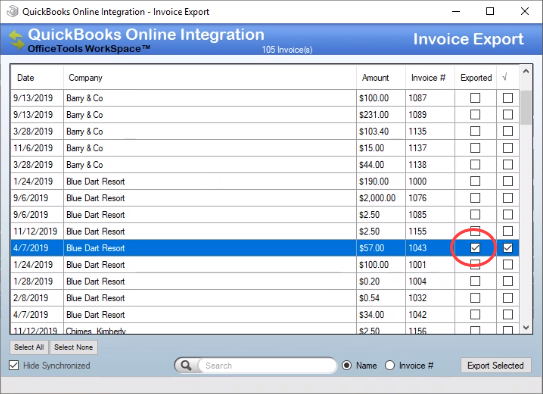This screenshot has height=394, width=543.
Task: Select invoice 1087 with its checkmark box
Action: [508, 98]
